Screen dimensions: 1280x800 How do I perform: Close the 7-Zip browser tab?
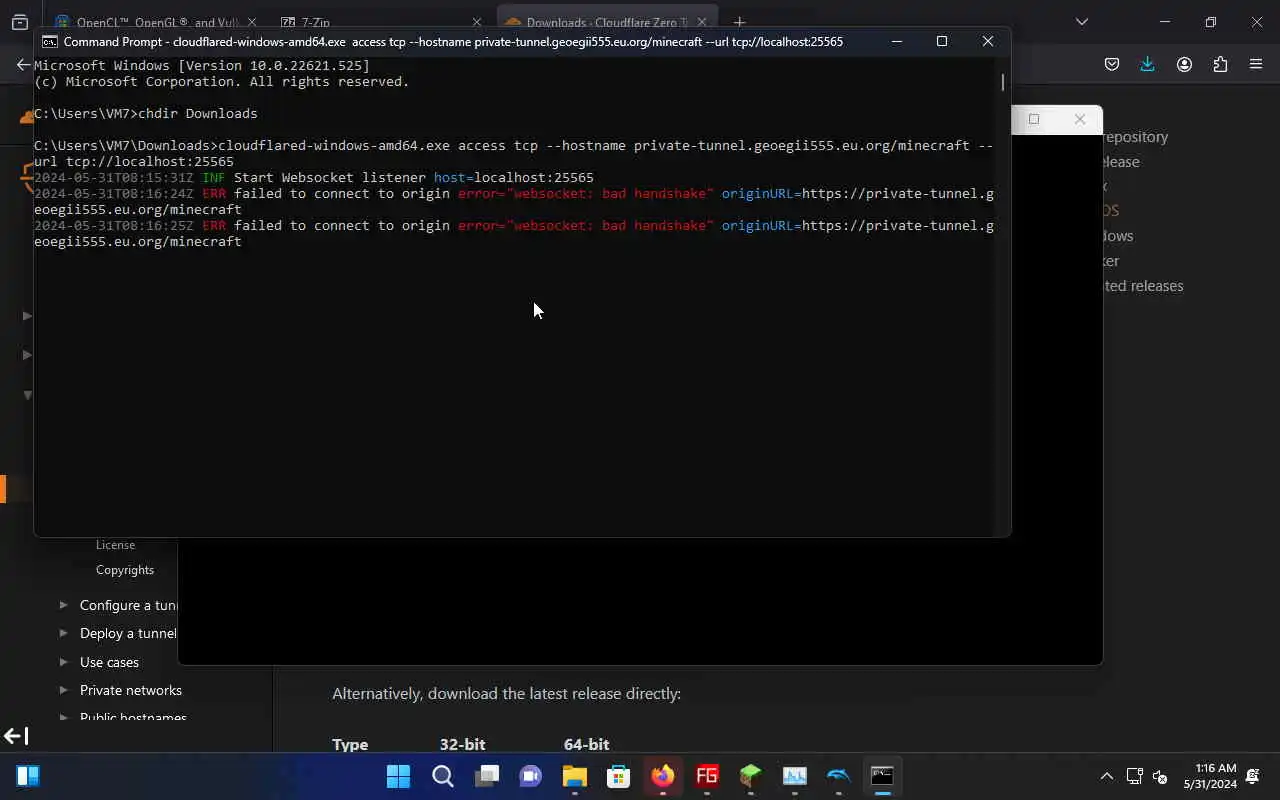(x=477, y=22)
